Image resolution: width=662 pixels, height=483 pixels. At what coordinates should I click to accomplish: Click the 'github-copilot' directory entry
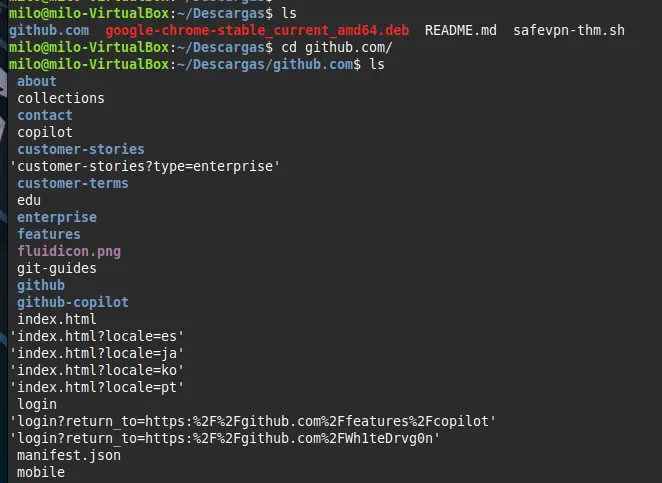pos(73,302)
